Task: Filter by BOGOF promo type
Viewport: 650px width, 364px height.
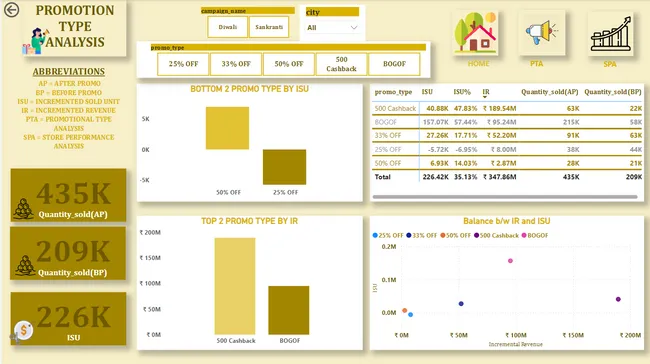Action: (394, 64)
